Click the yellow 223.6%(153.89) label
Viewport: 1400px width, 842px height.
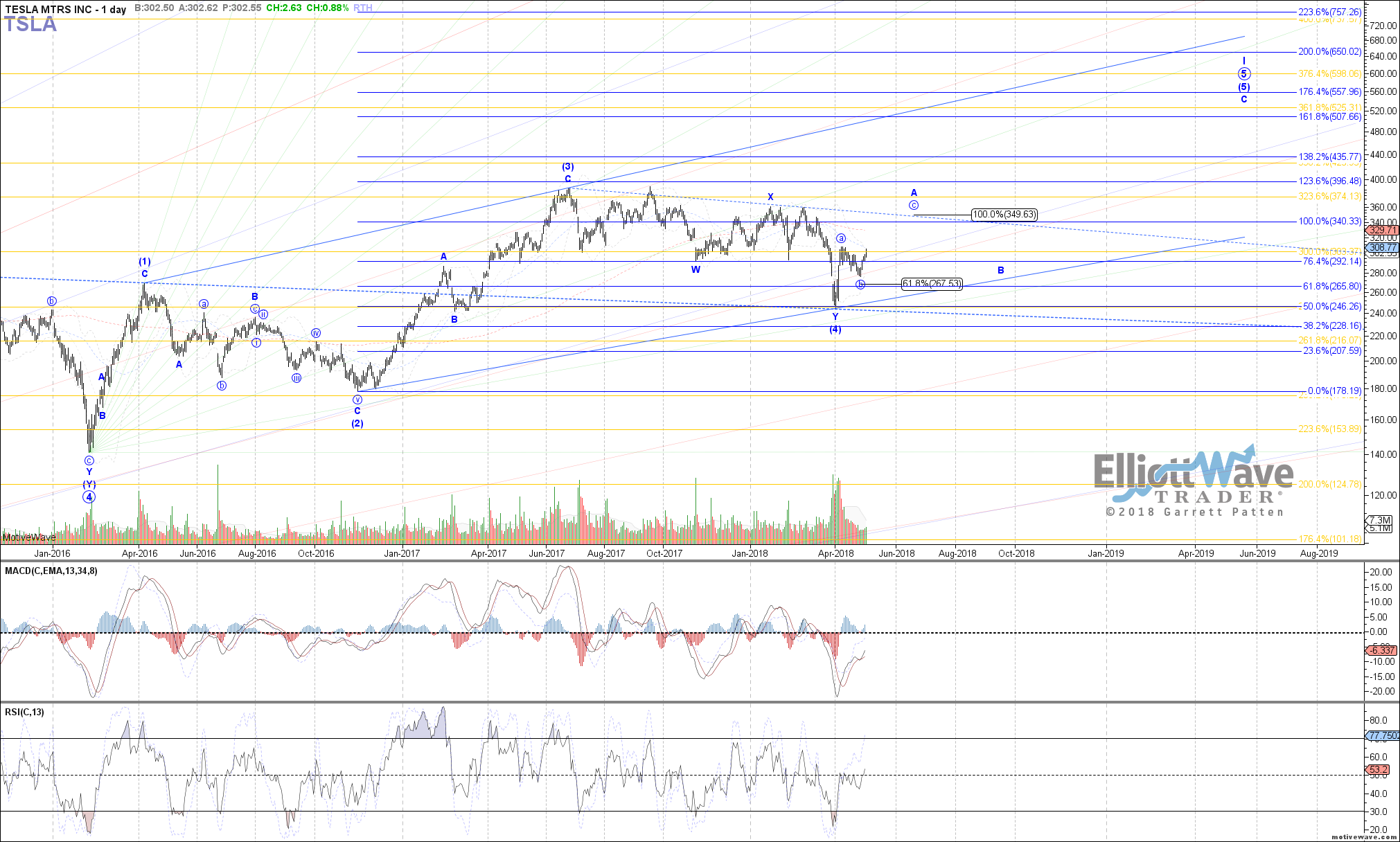click(1330, 429)
